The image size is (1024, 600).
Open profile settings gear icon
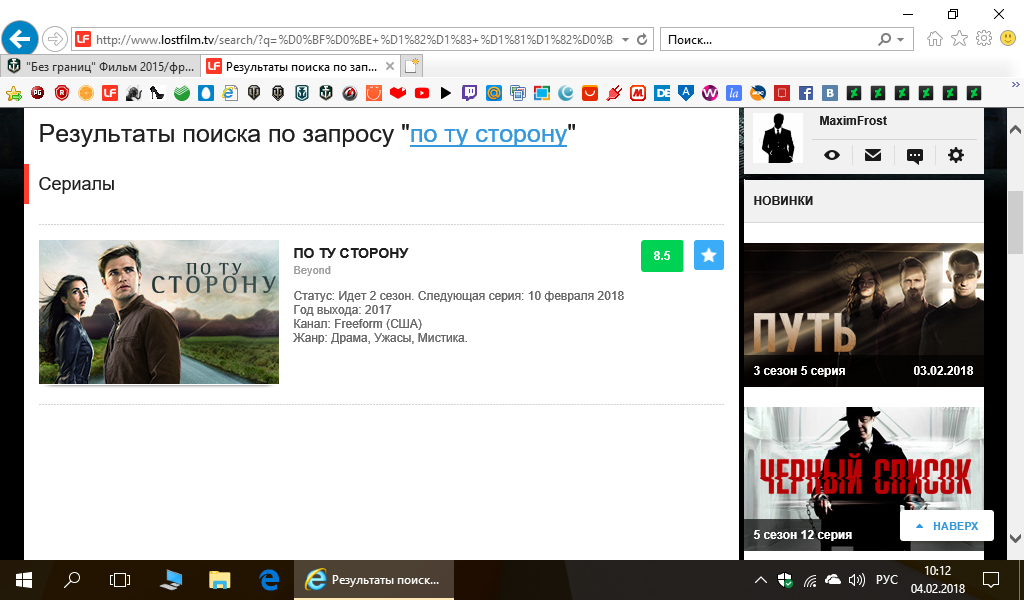[956, 155]
